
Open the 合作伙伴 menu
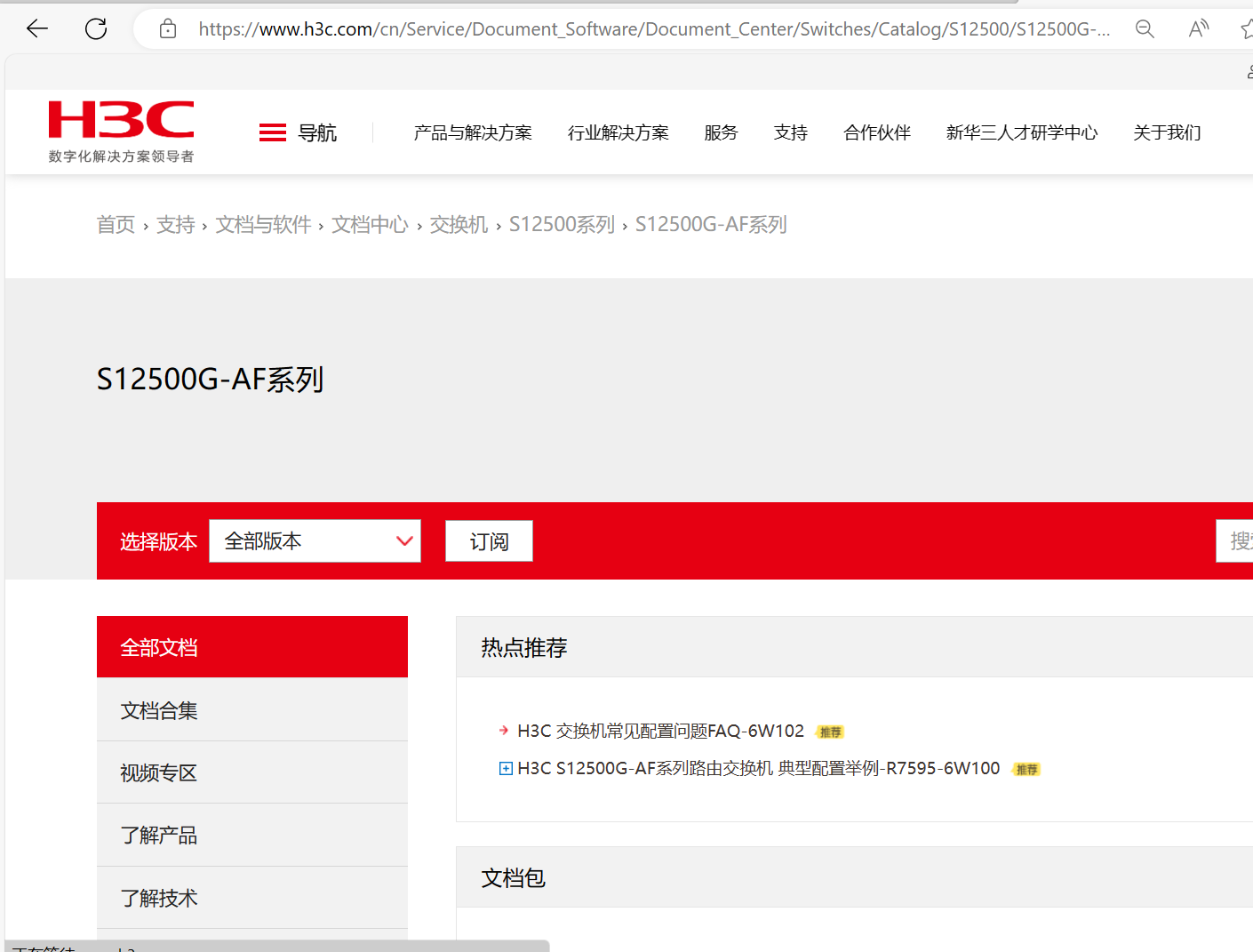(877, 132)
